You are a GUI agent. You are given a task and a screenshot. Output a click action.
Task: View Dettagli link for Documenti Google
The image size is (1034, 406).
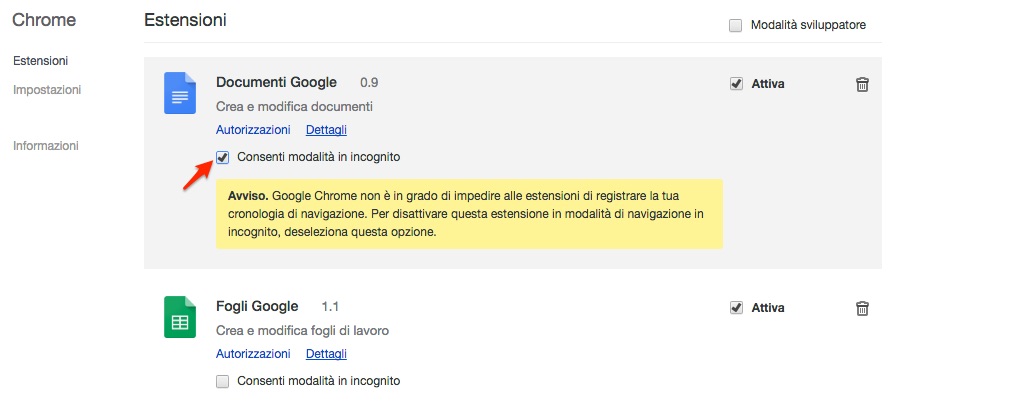pos(326,130)
